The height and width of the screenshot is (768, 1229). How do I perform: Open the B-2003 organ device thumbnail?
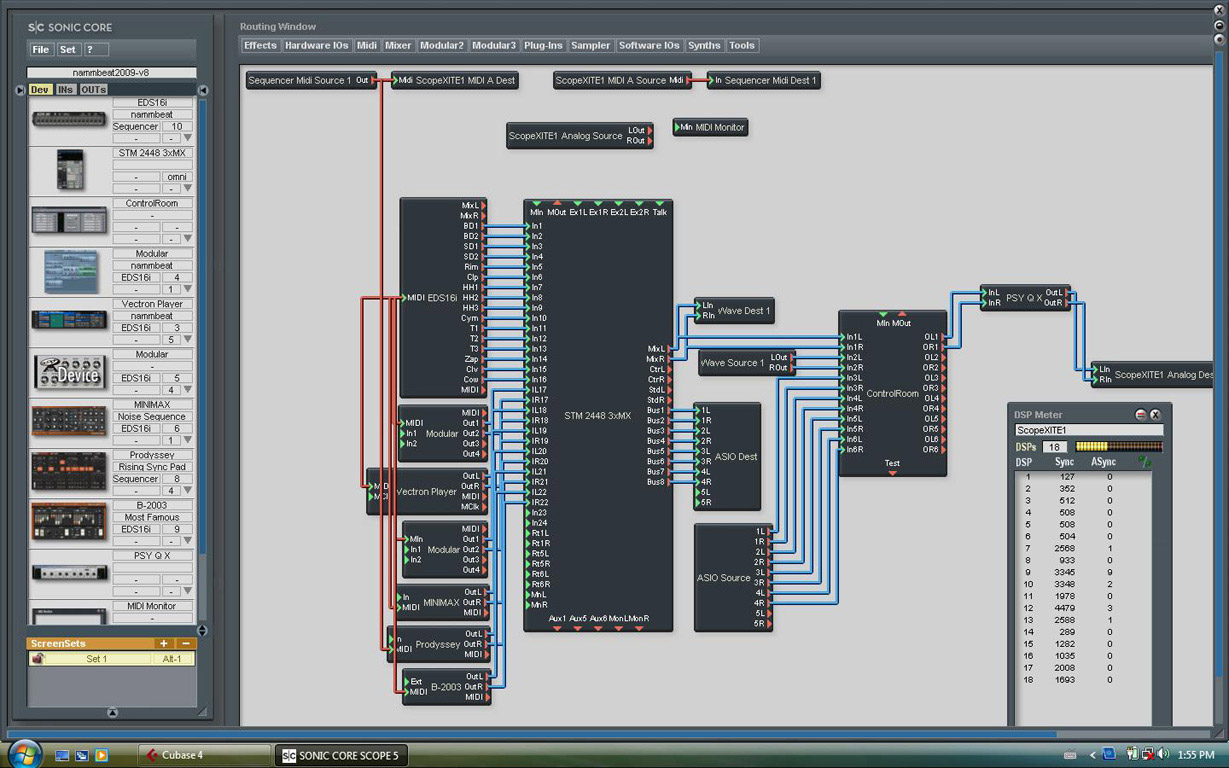pyautogui.click(x=69, y=521)
